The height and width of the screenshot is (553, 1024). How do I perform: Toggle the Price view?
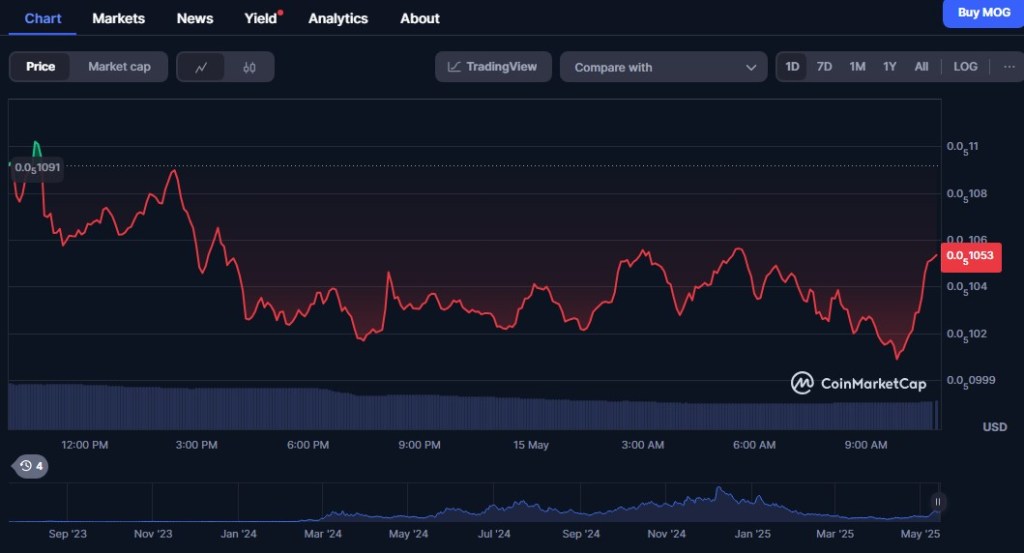coord(40,67)
